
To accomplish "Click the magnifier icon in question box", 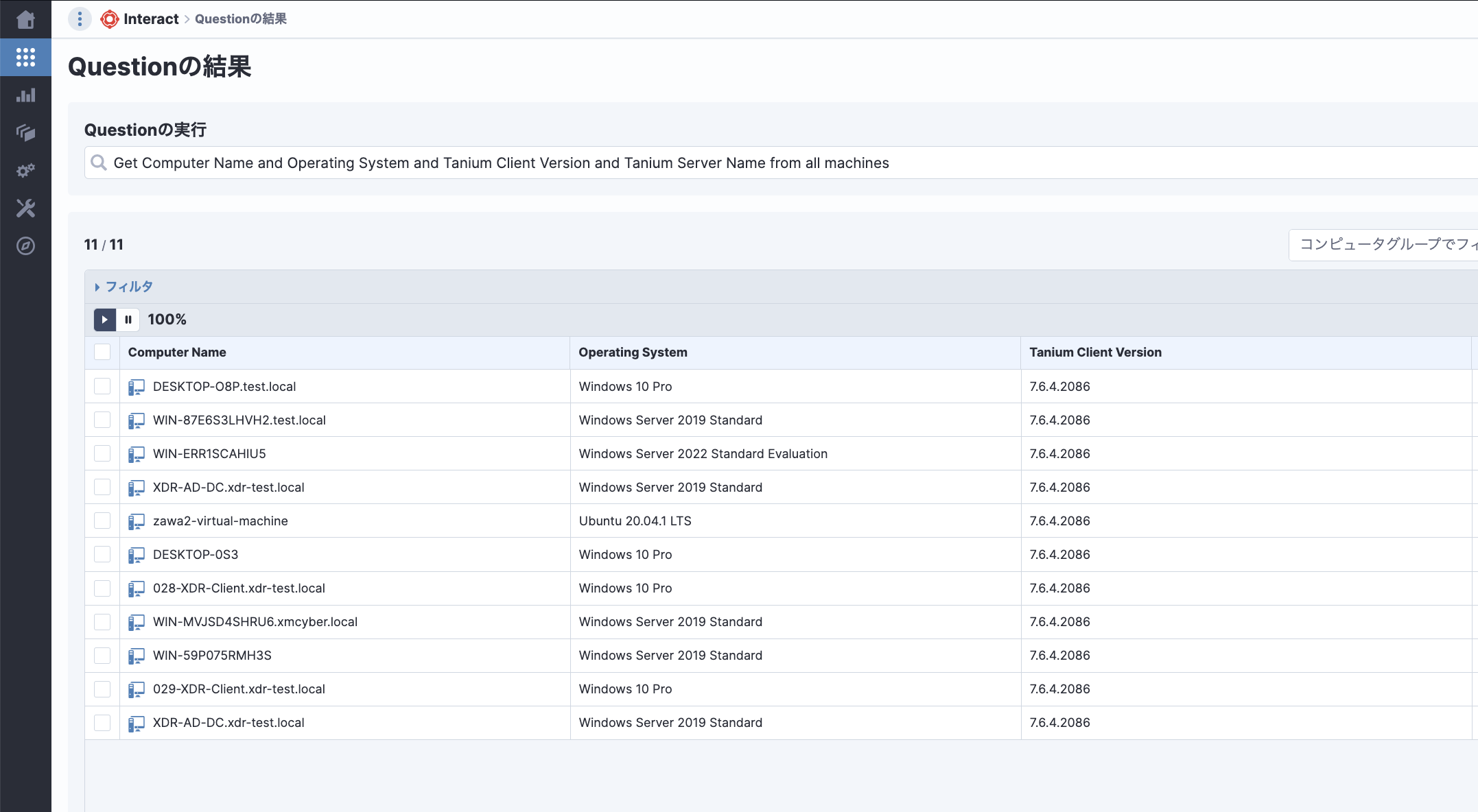I will [x=99, y=163].
